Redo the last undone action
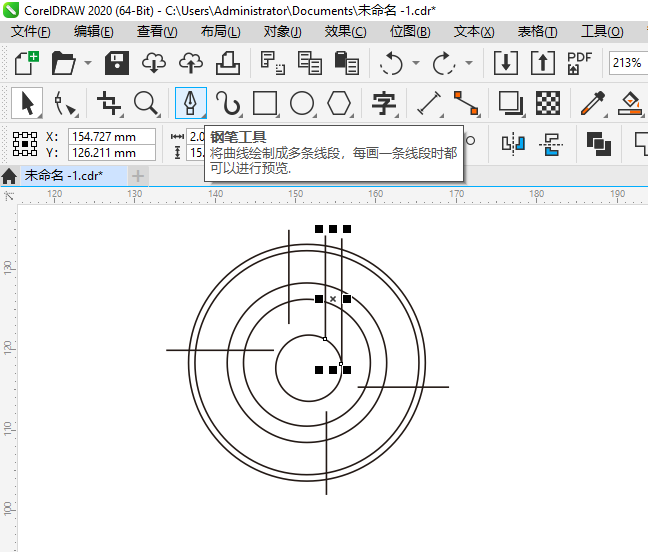648x552 pixels. pyautogui.click(x=444, y=63)
